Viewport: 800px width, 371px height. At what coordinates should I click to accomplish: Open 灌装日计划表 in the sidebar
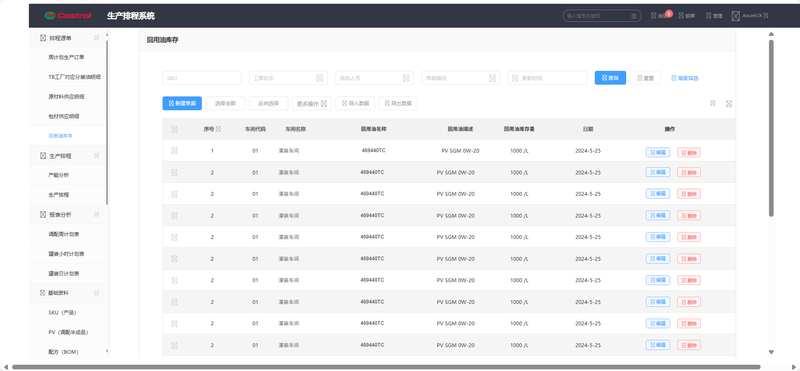(64, 274)
